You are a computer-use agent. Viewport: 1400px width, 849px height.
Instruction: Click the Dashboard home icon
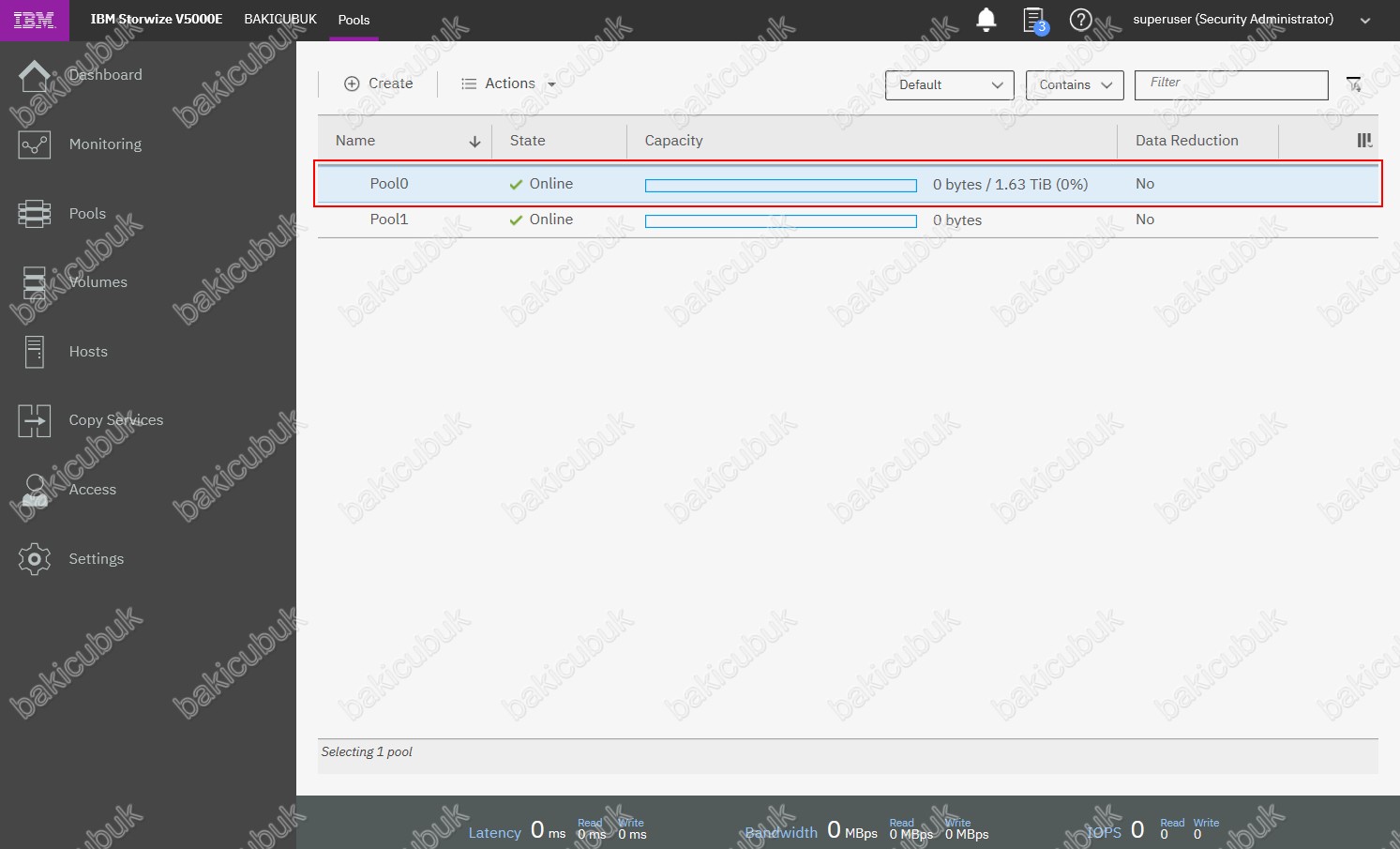click(x=35, y=75)
